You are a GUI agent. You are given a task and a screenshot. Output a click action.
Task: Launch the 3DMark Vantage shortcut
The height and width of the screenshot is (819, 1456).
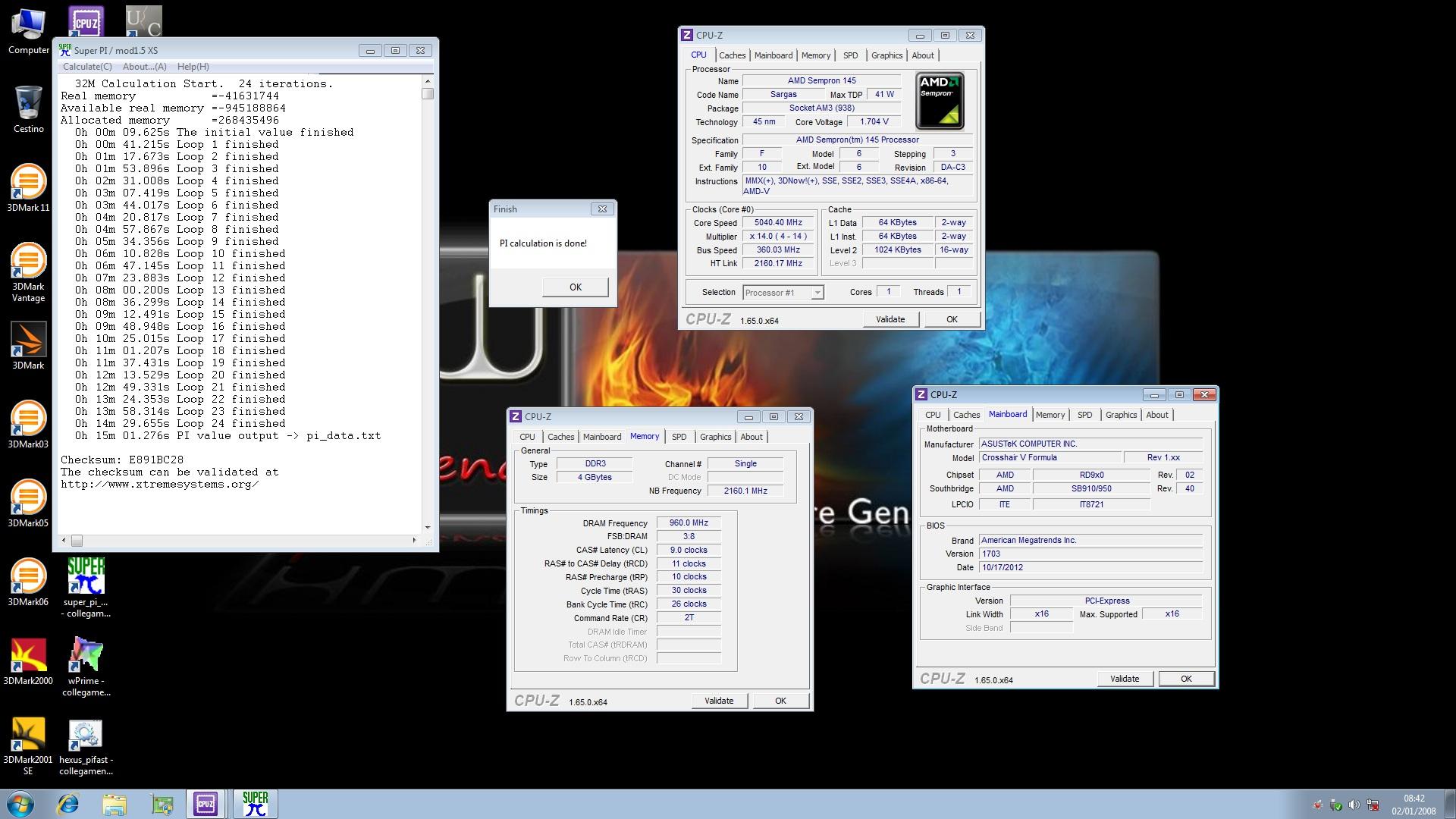(x=28, y=272)
